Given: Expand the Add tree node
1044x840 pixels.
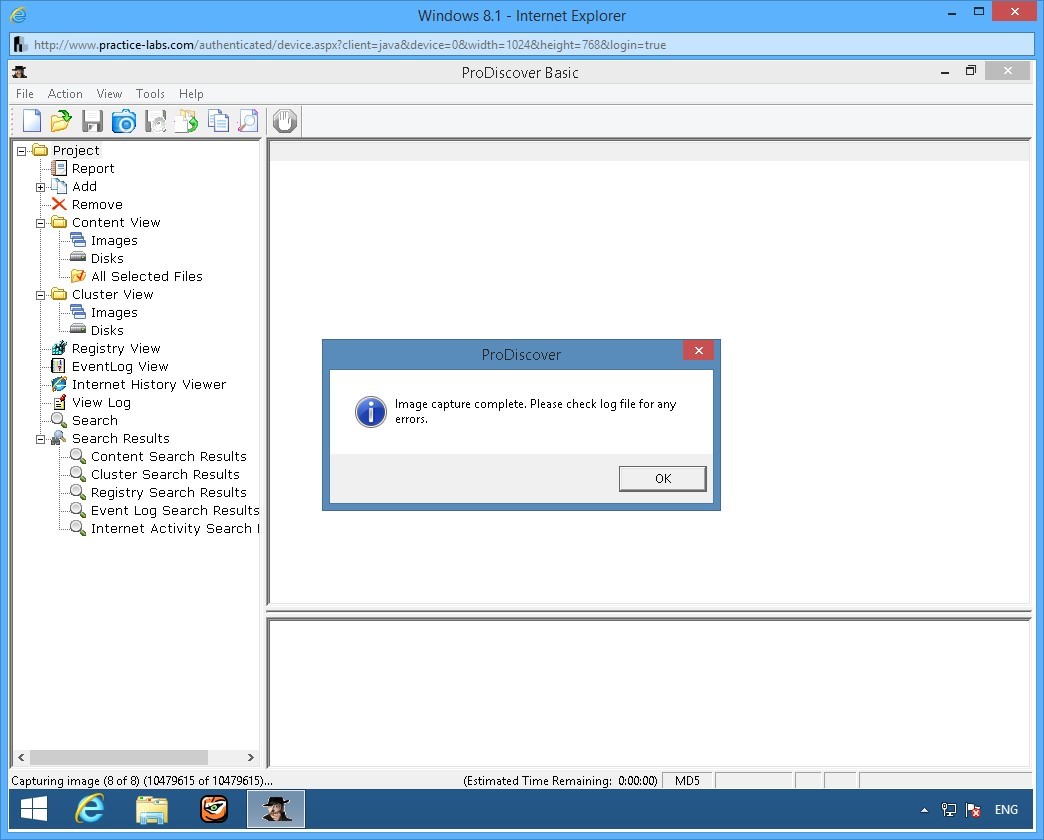Looking at the screenshot, I should (x=41, y=187).
